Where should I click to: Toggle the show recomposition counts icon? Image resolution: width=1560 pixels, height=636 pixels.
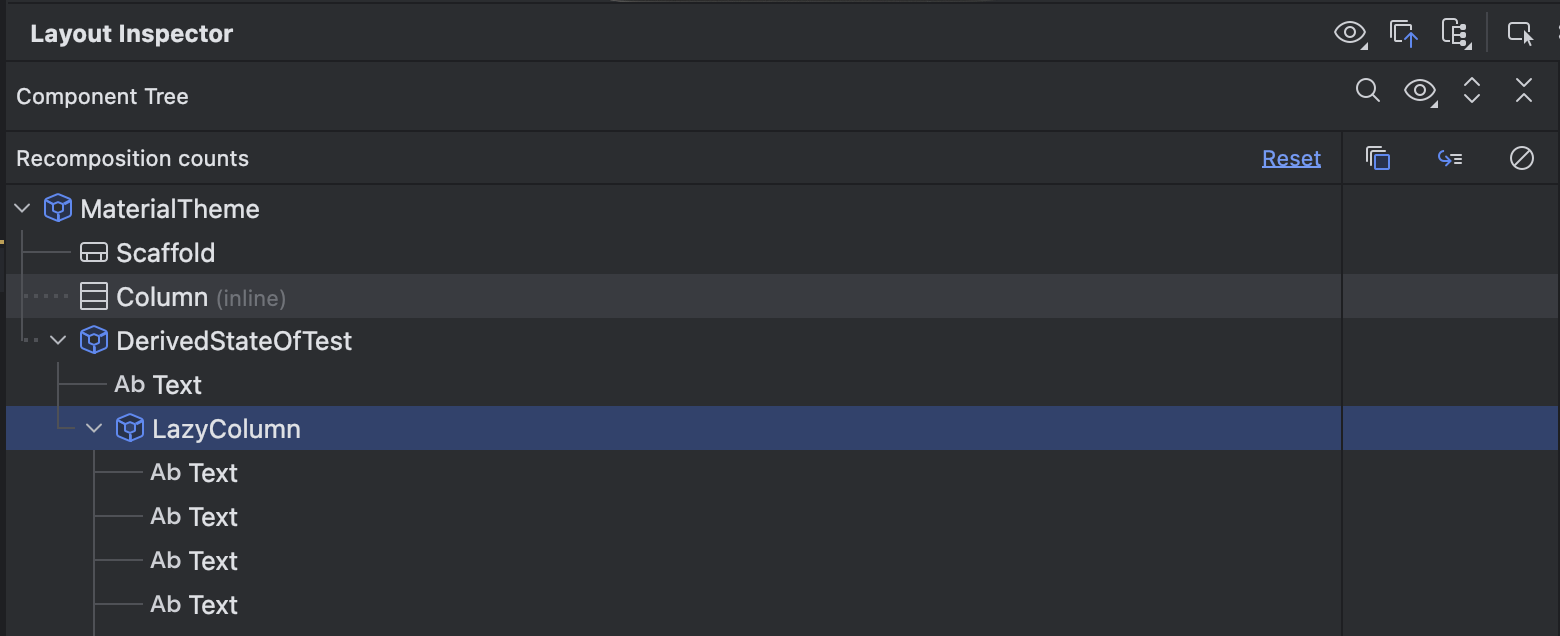[x=1450, y=158]
